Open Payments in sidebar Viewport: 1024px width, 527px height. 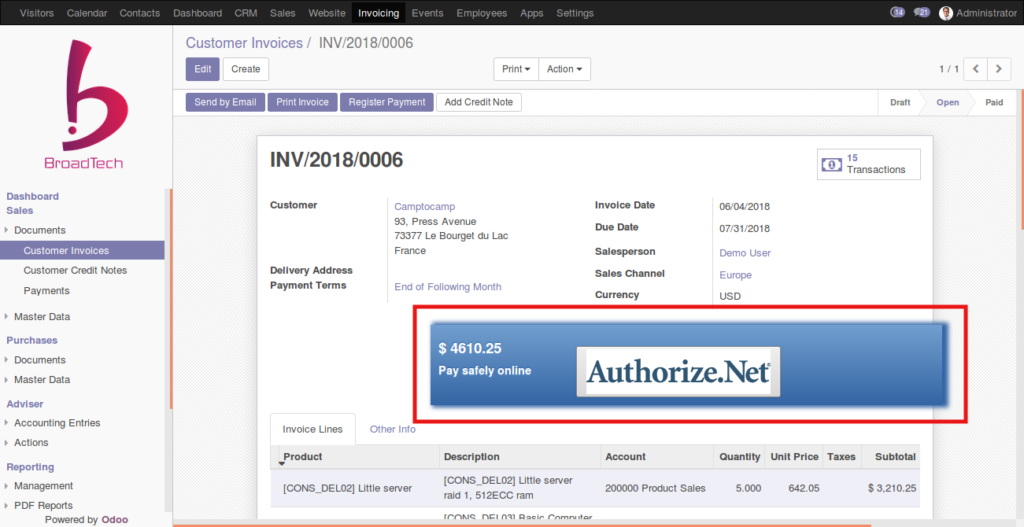46,291
